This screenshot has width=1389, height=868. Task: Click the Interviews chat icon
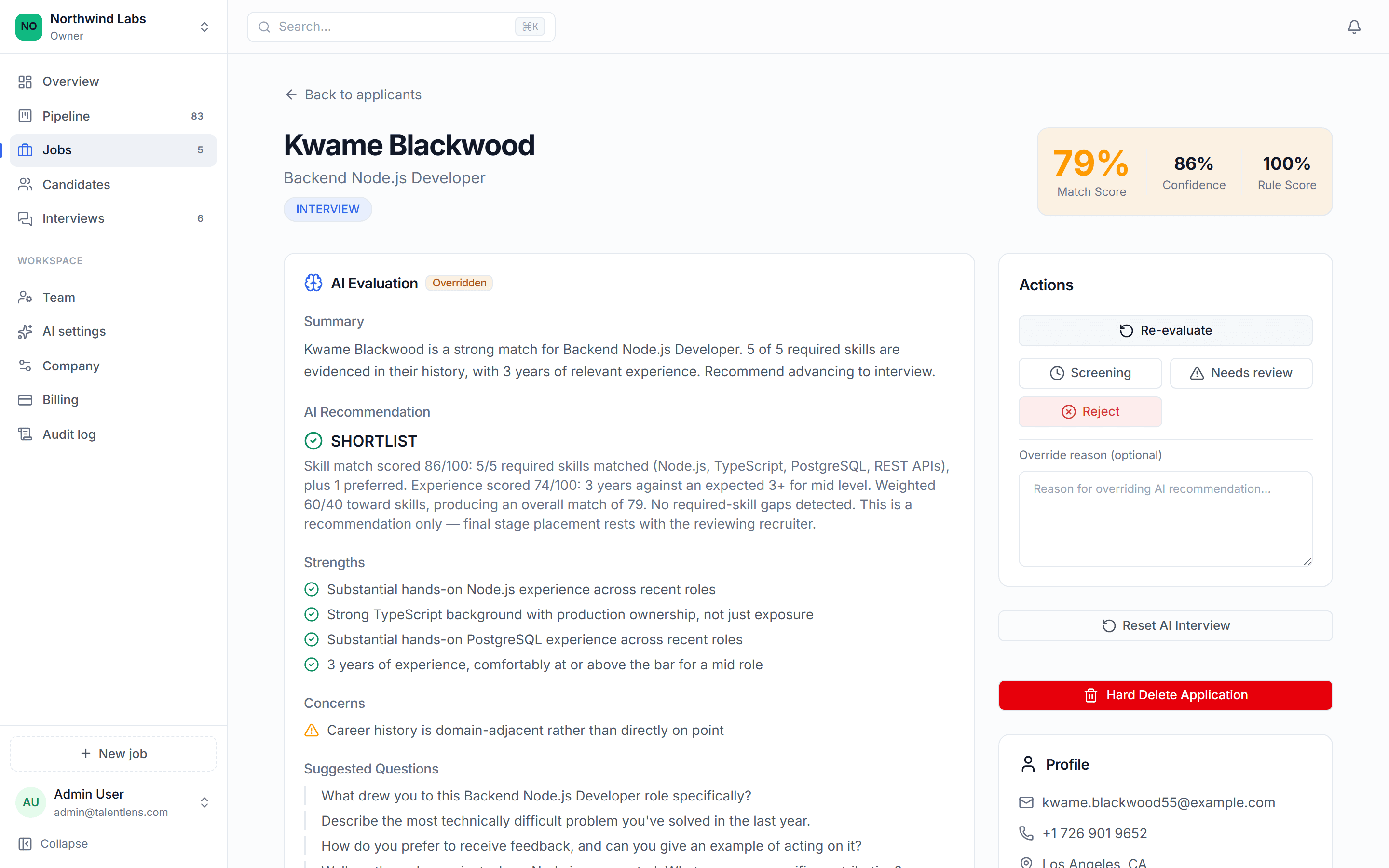tap(25, 218)
